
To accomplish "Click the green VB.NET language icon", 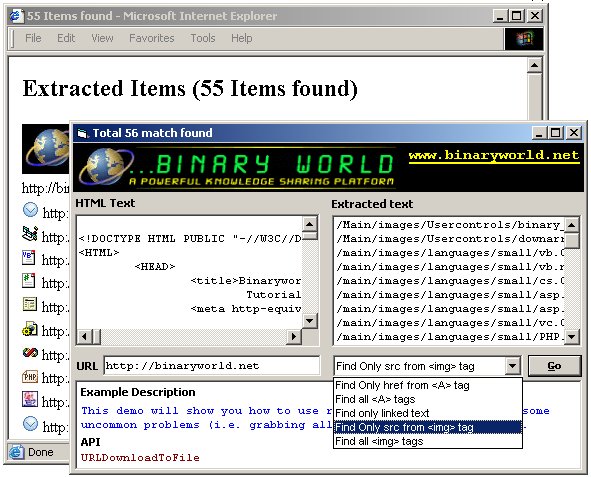I will click(30, 234).
